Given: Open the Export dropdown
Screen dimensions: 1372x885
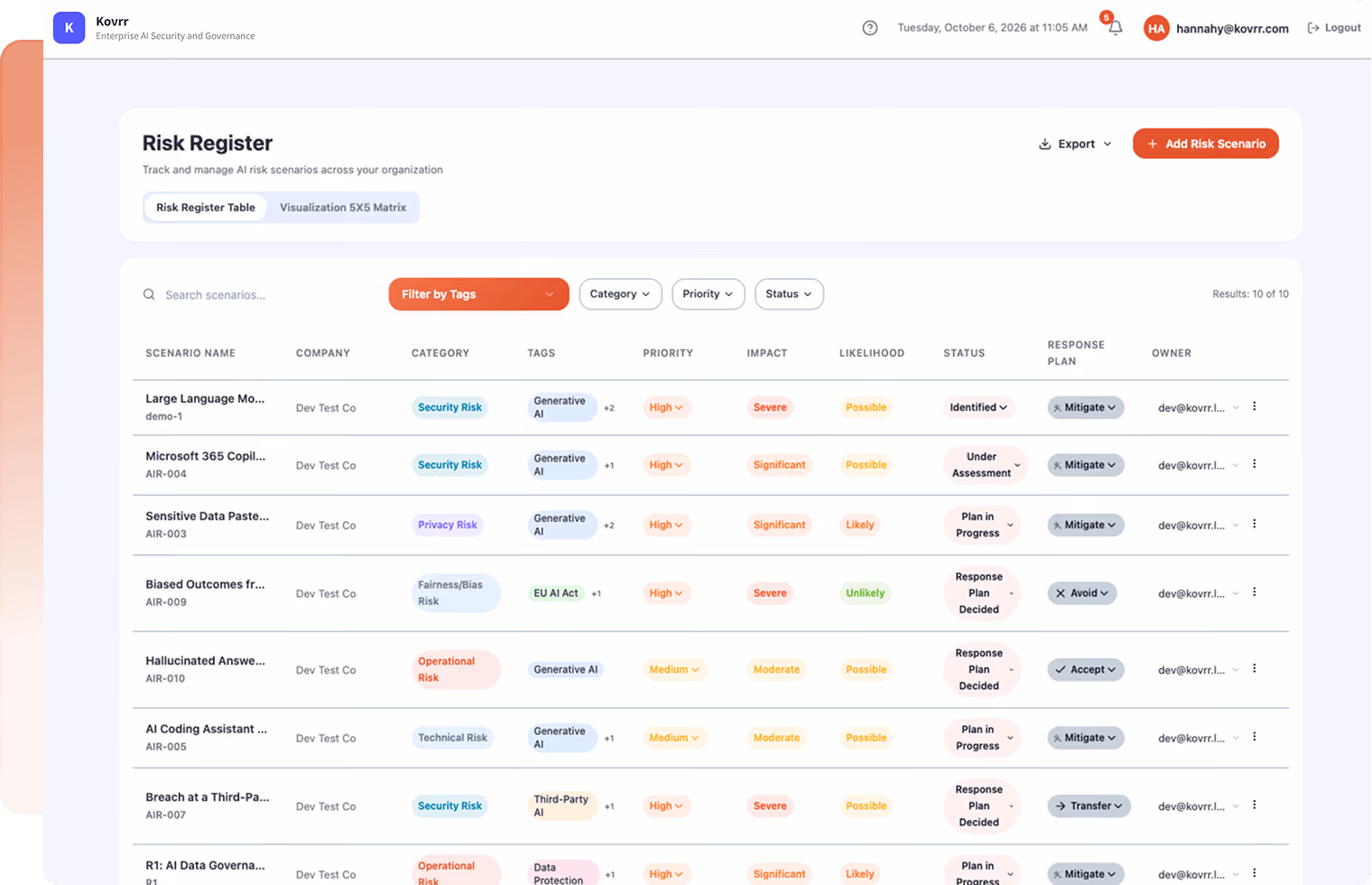Looking at the screenshot, I should [1076, 144].
